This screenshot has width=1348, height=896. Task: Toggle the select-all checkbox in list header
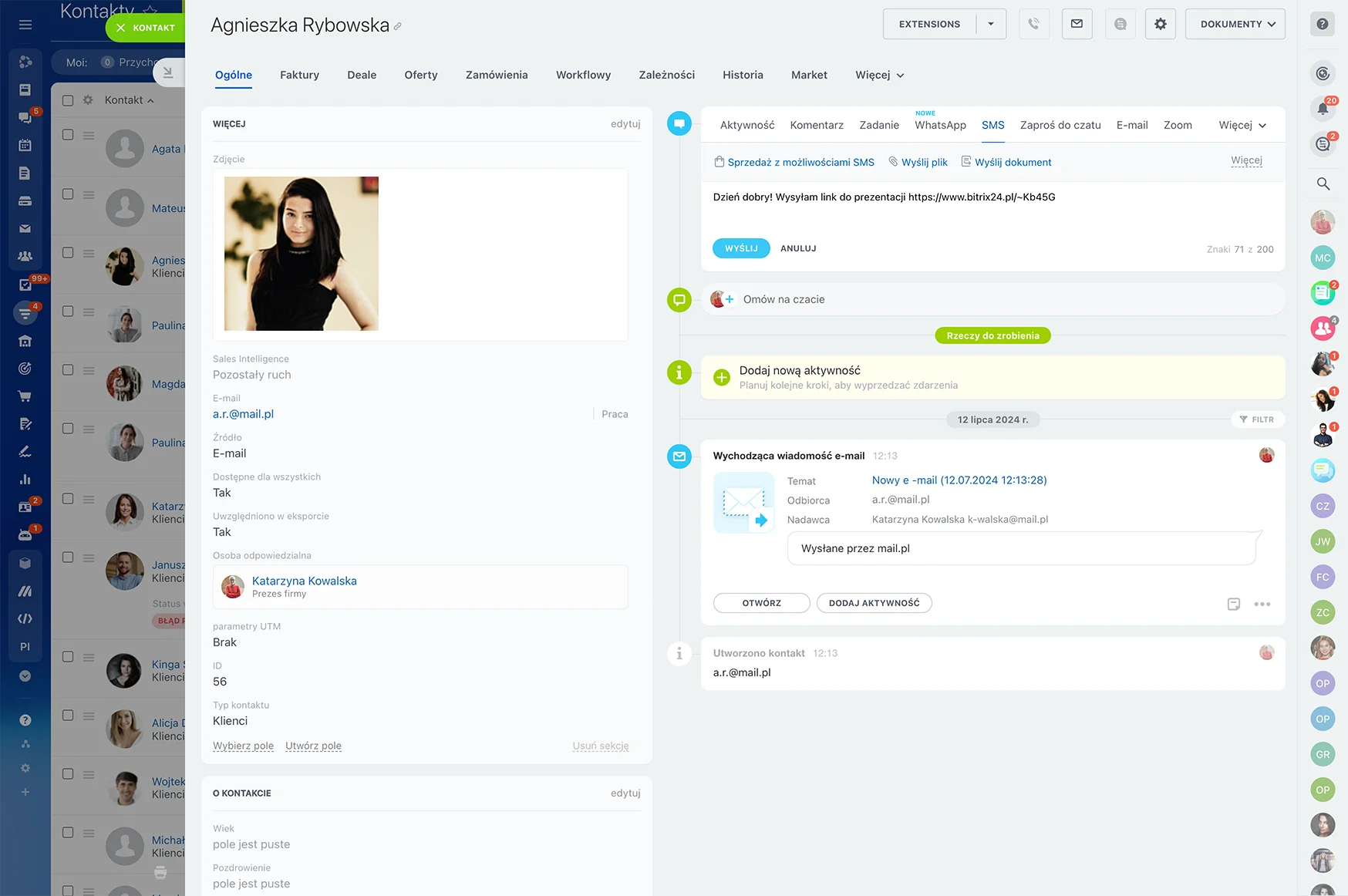tap(68, 100)
